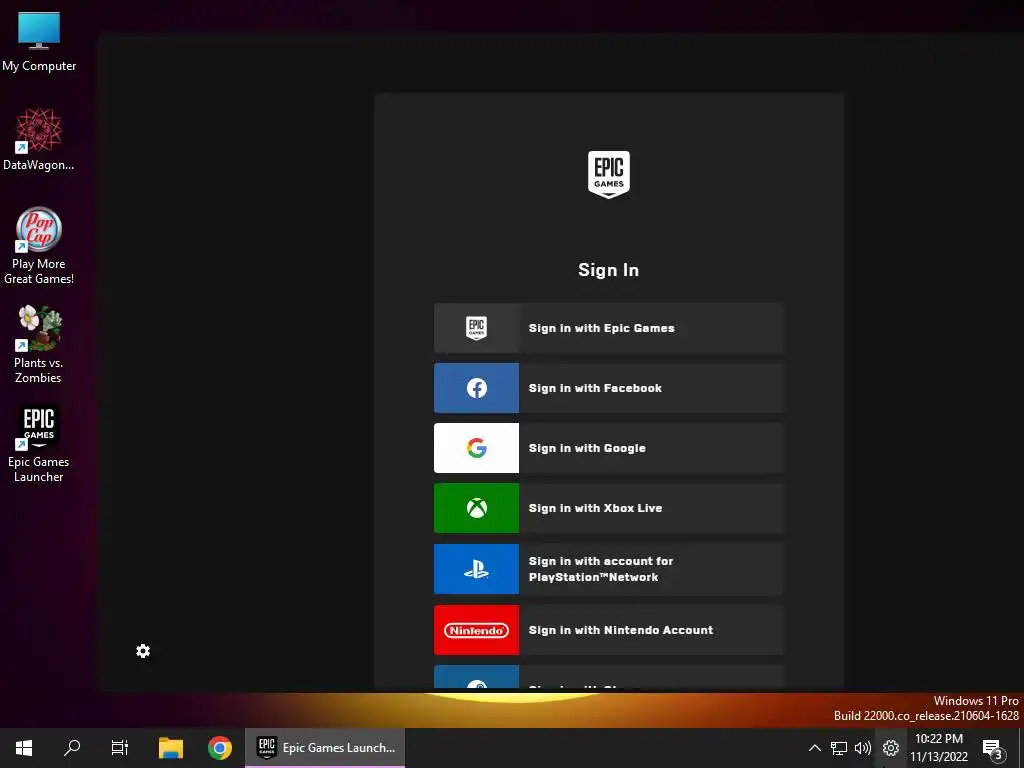The height and width of the screenshot is (768, 1024).
Task: Select Epic Games Launcher desktop shortcut
Action: point(39,444)
